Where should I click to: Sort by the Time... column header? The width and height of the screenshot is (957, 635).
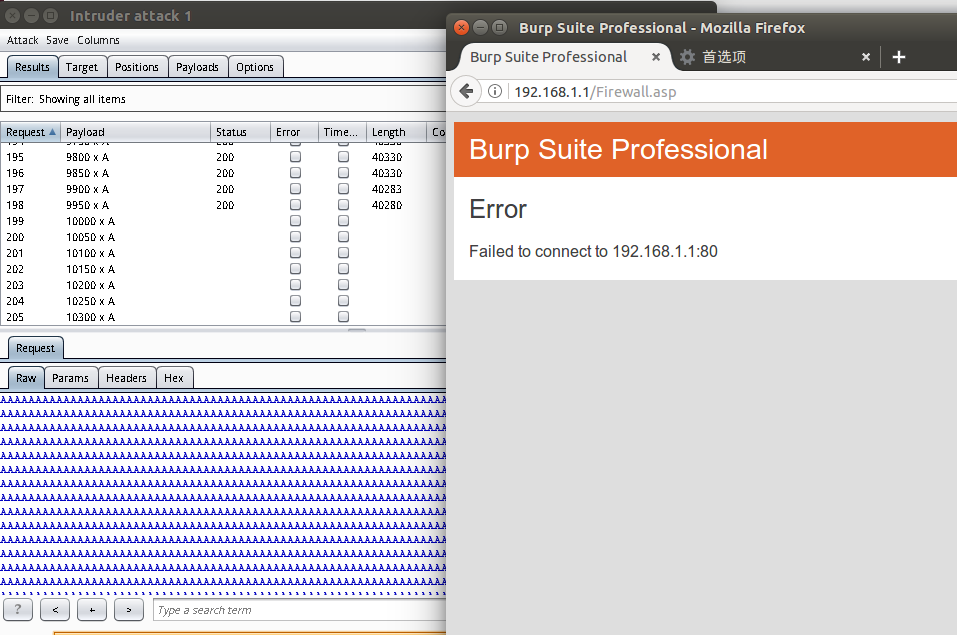[x=342, y=132]
